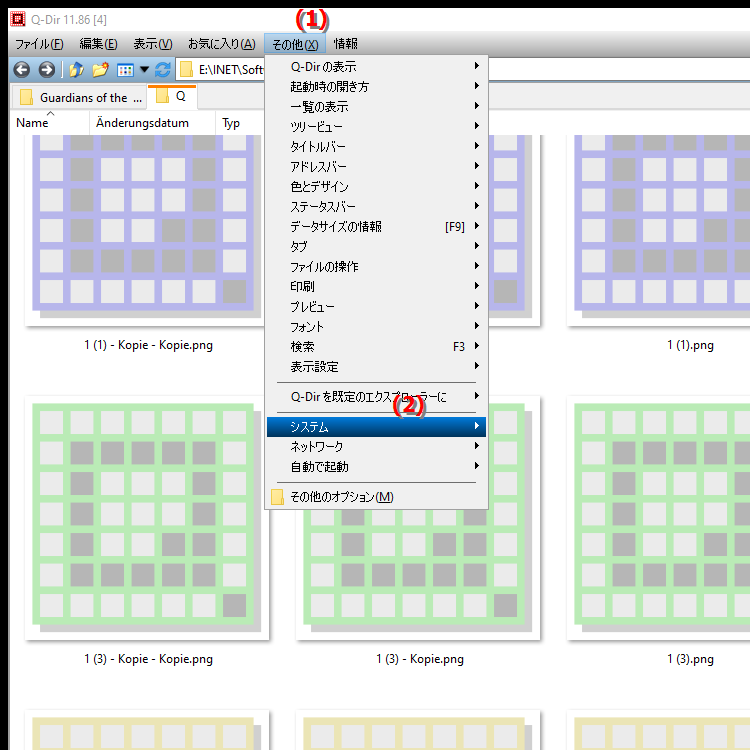Expand the 一覧の表示 submenu
This screenshot has height=750, width=750.
point(376,107)
